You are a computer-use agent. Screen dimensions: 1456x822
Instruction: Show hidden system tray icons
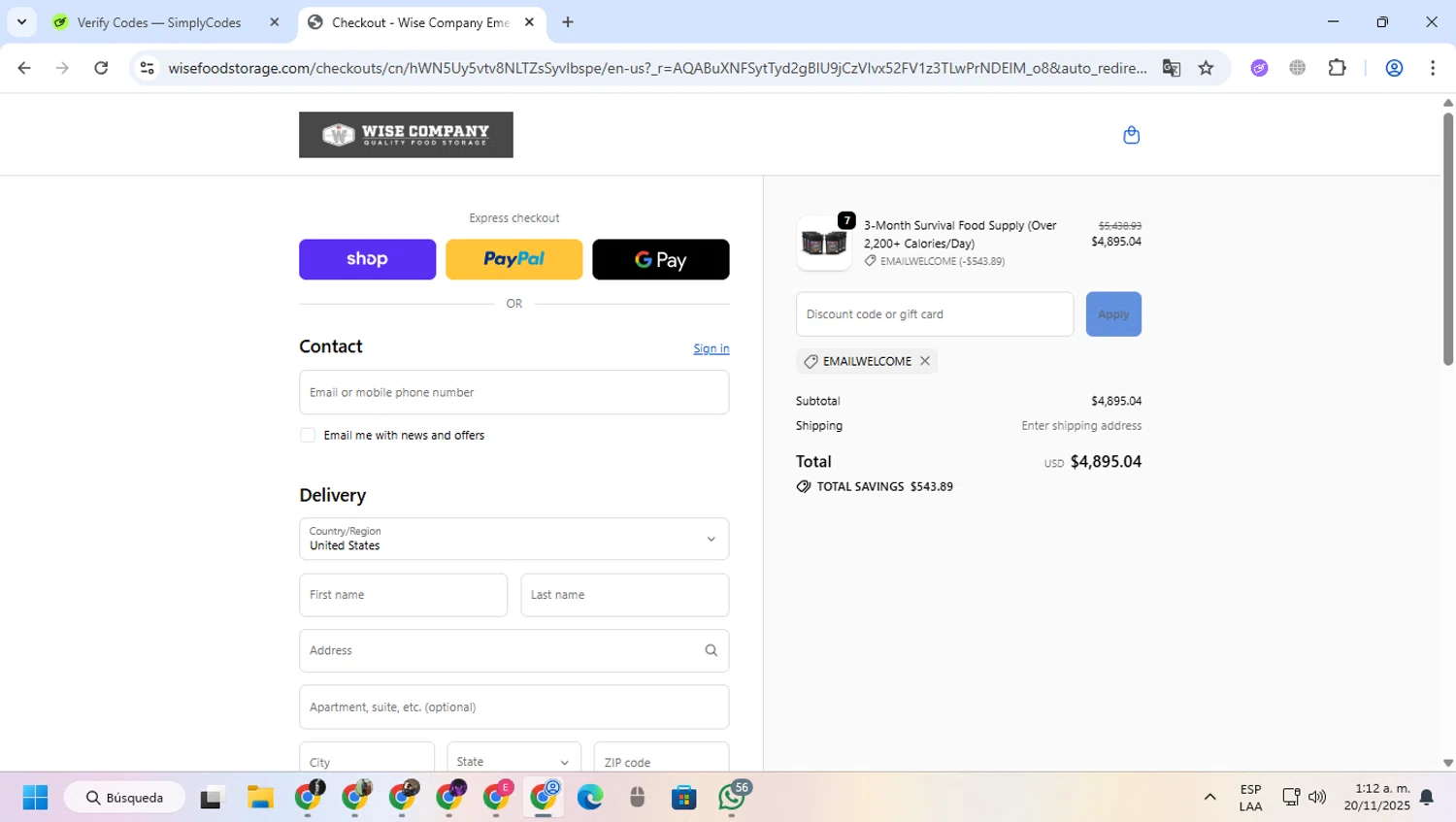[1209, 798]
